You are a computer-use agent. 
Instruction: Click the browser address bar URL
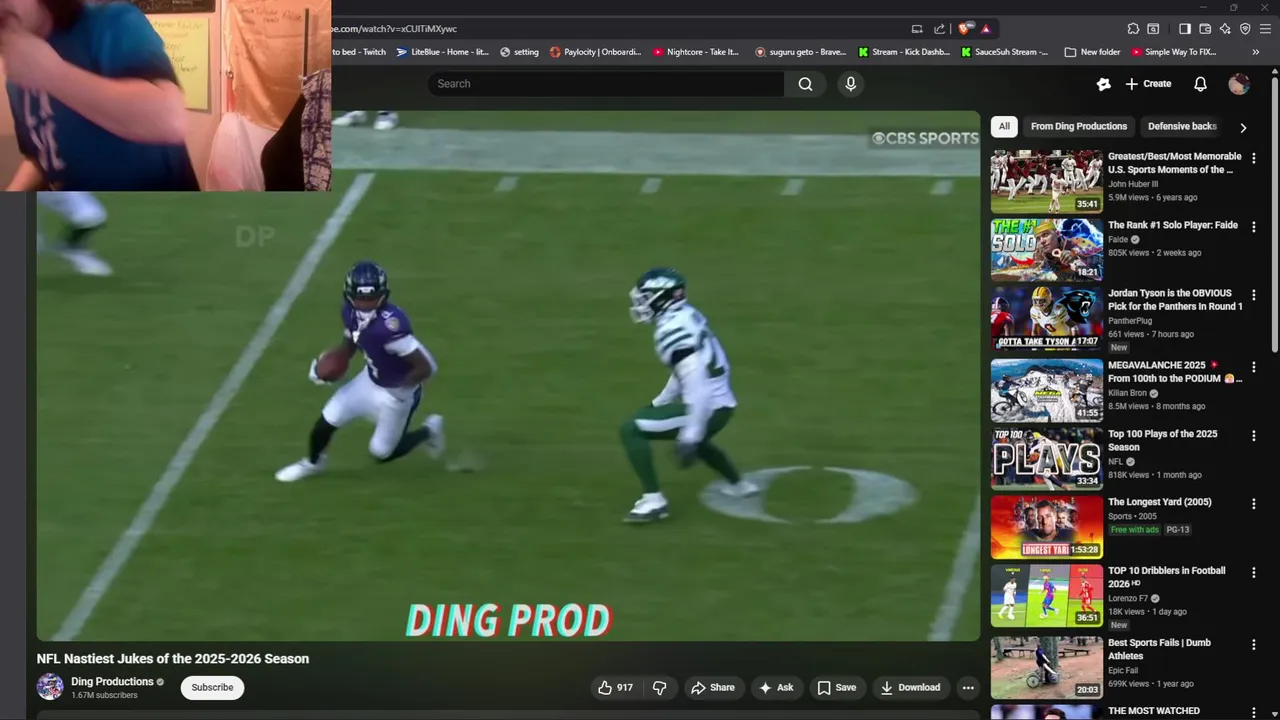click(x=394, y=29)
